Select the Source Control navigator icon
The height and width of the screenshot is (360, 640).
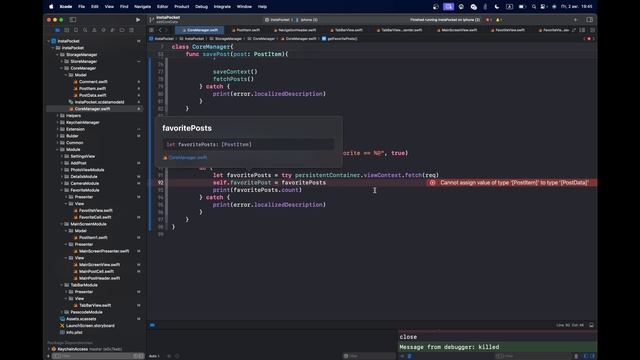pyautogui.click(x=67, y=30)
